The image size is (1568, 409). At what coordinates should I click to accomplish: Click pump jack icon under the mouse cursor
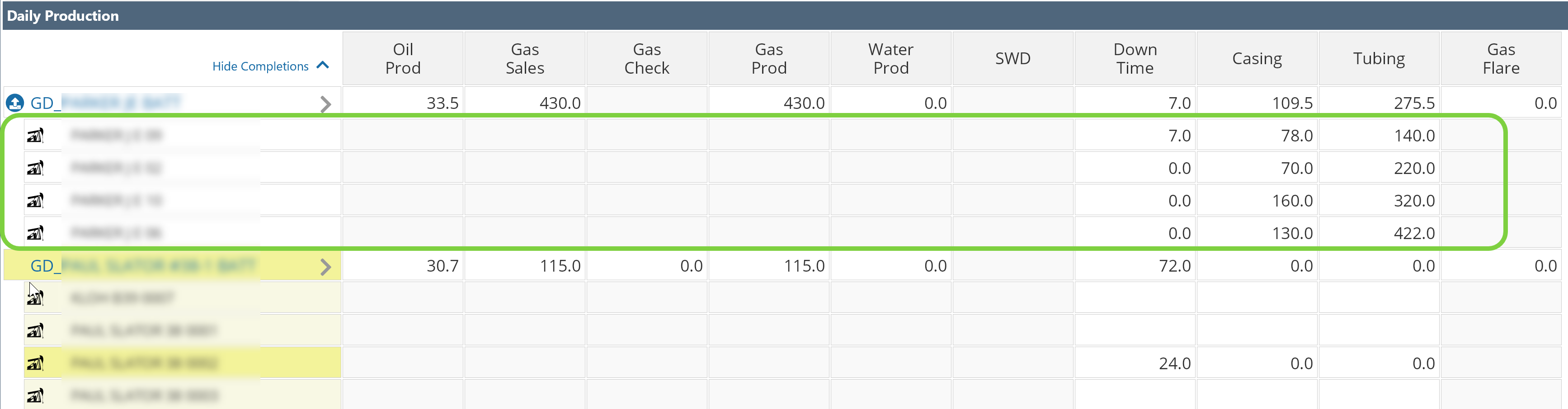pyautogui.click(x=35, y=298)
